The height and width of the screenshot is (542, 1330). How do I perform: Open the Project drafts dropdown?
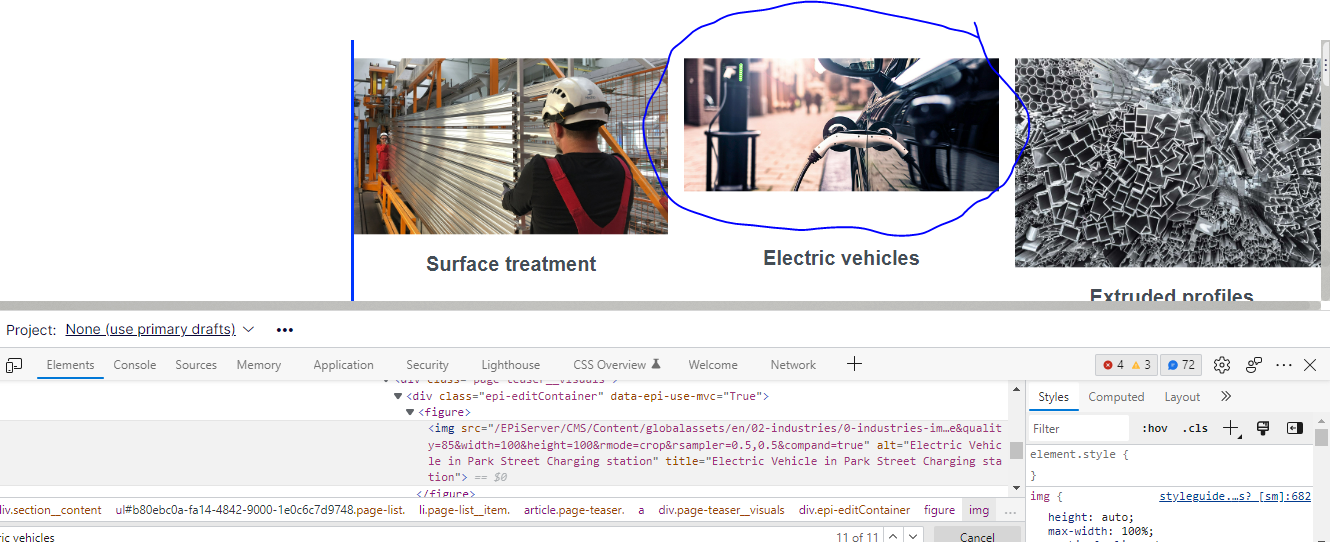click(160, 329)
